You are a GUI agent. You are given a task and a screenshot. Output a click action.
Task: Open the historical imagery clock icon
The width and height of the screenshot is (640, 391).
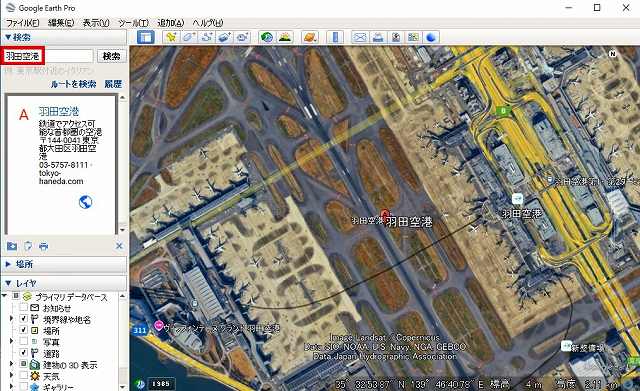click(x=267, y=38)
